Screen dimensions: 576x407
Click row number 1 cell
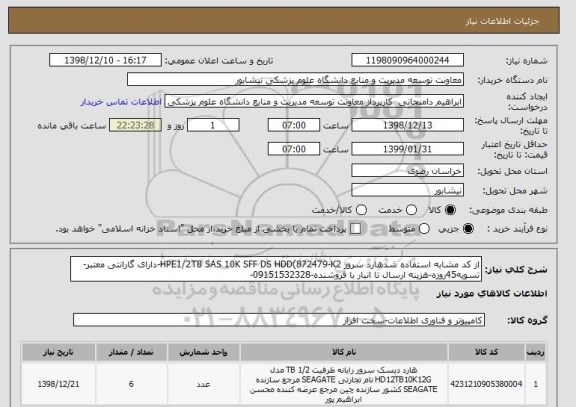(536, 384)
